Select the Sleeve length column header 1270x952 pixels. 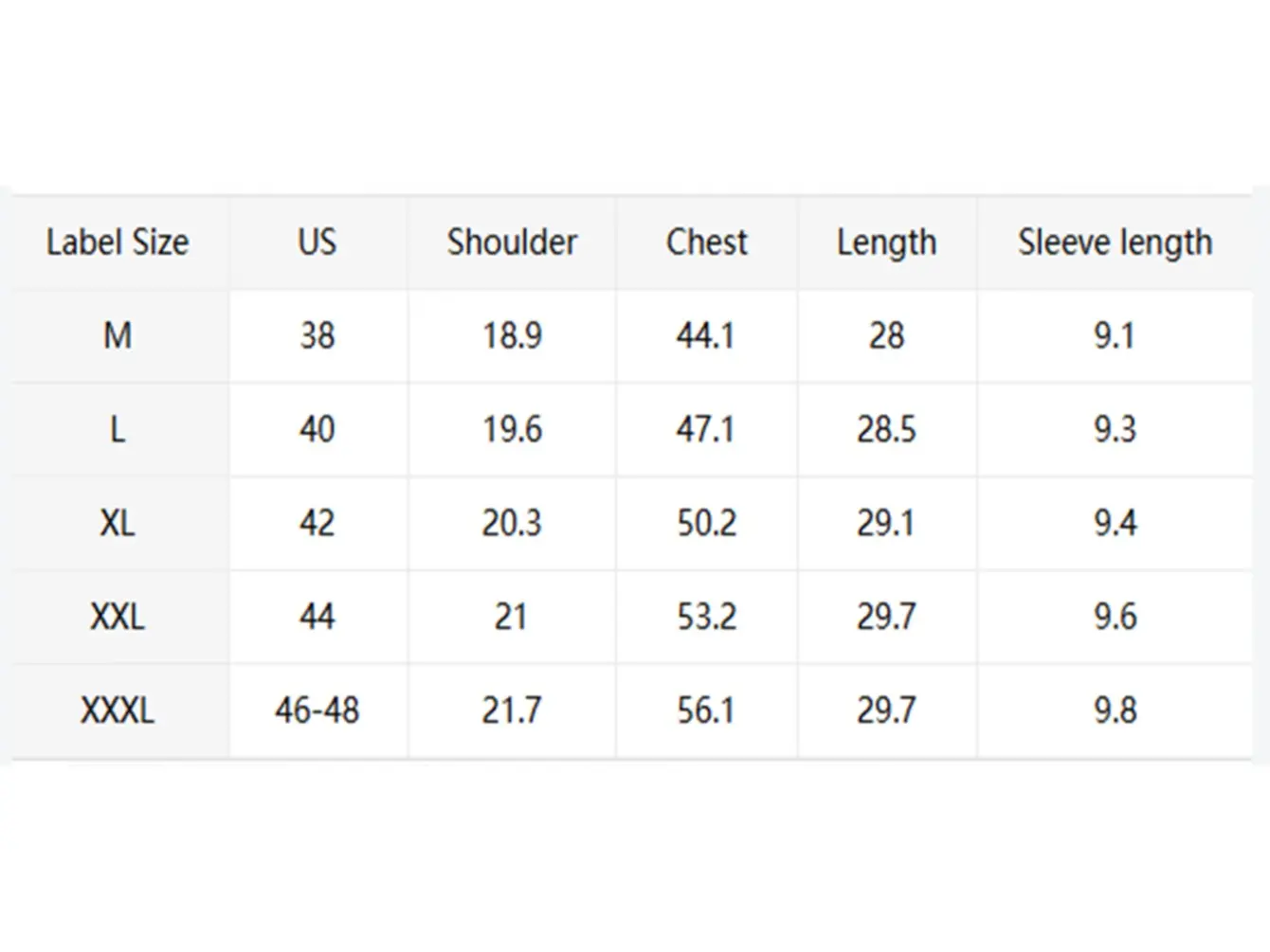[x=1116, y=242]
